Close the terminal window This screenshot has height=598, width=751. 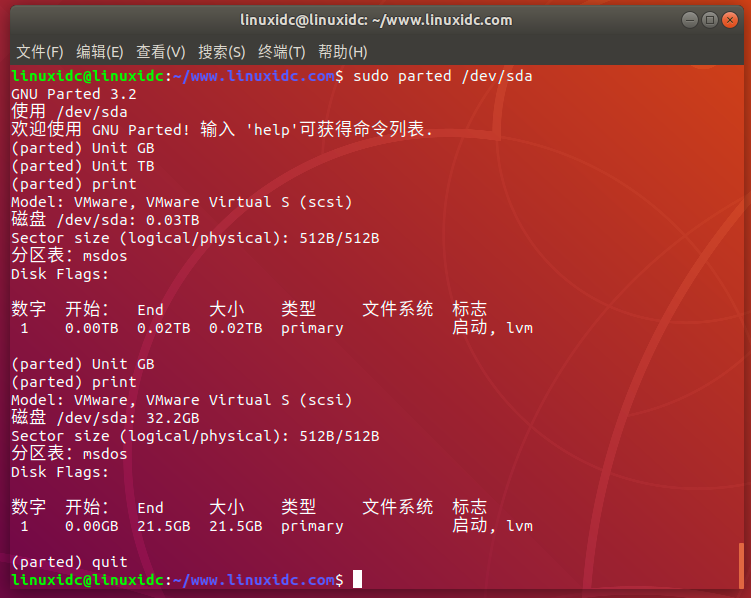[x=730, y=20]
